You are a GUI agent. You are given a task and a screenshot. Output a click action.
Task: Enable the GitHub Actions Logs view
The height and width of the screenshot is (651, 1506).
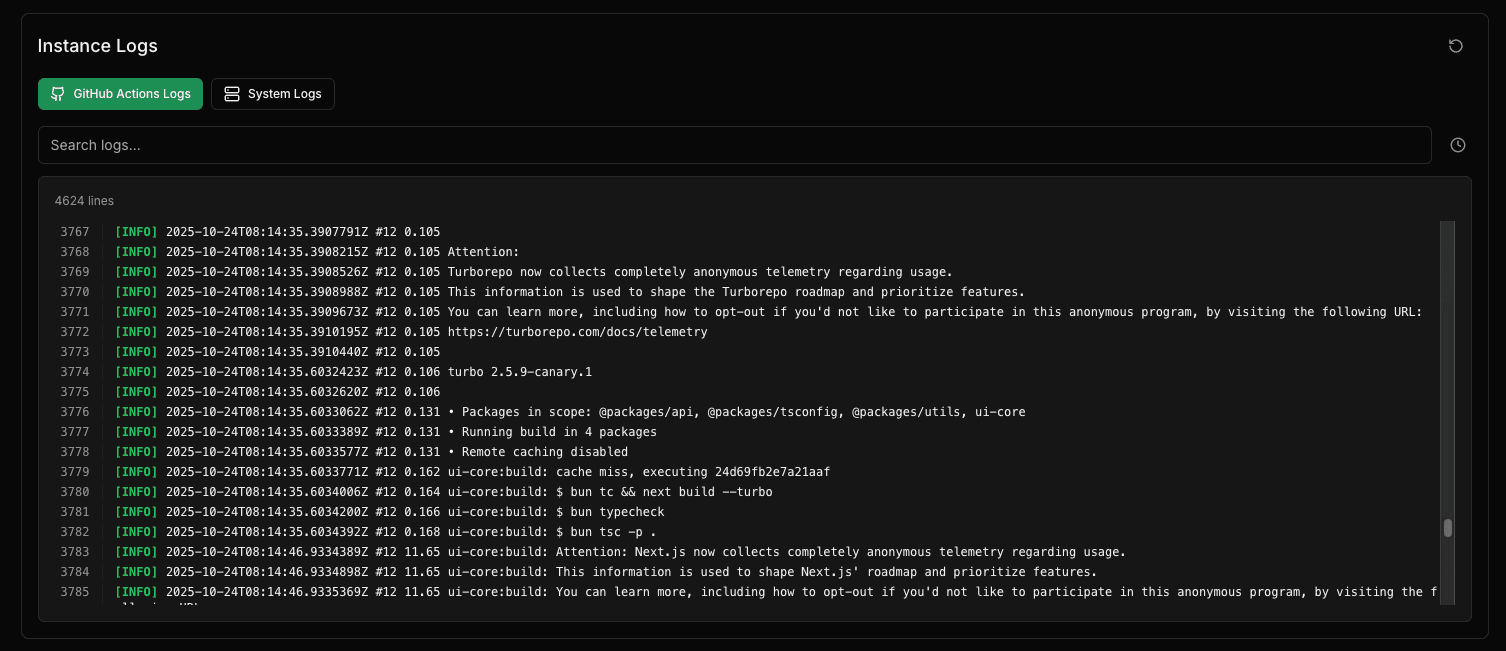tap(120, 93)
